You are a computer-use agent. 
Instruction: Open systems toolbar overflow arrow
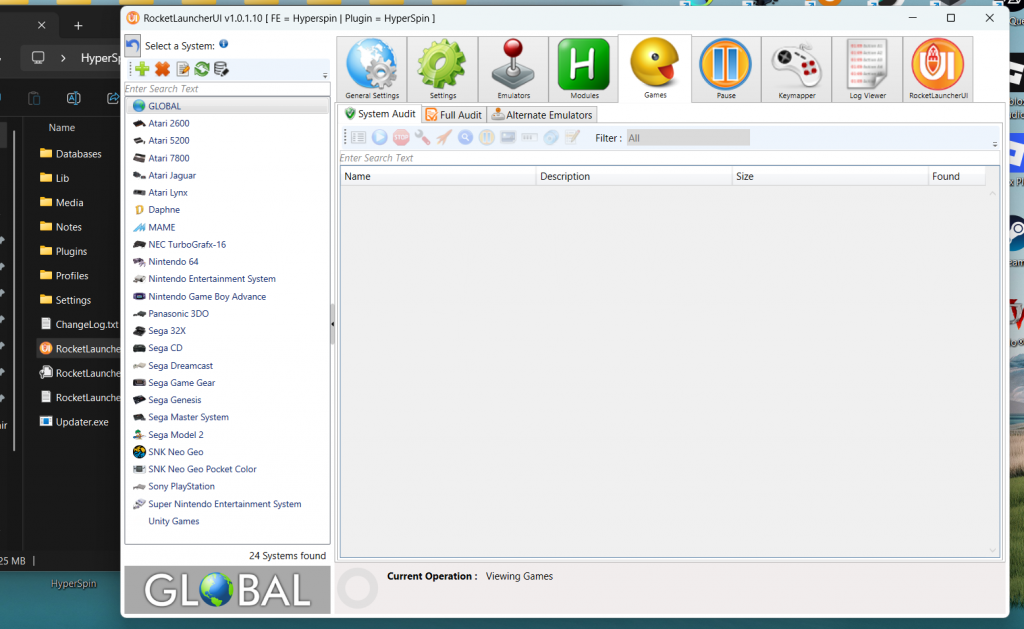pos(325,76)
